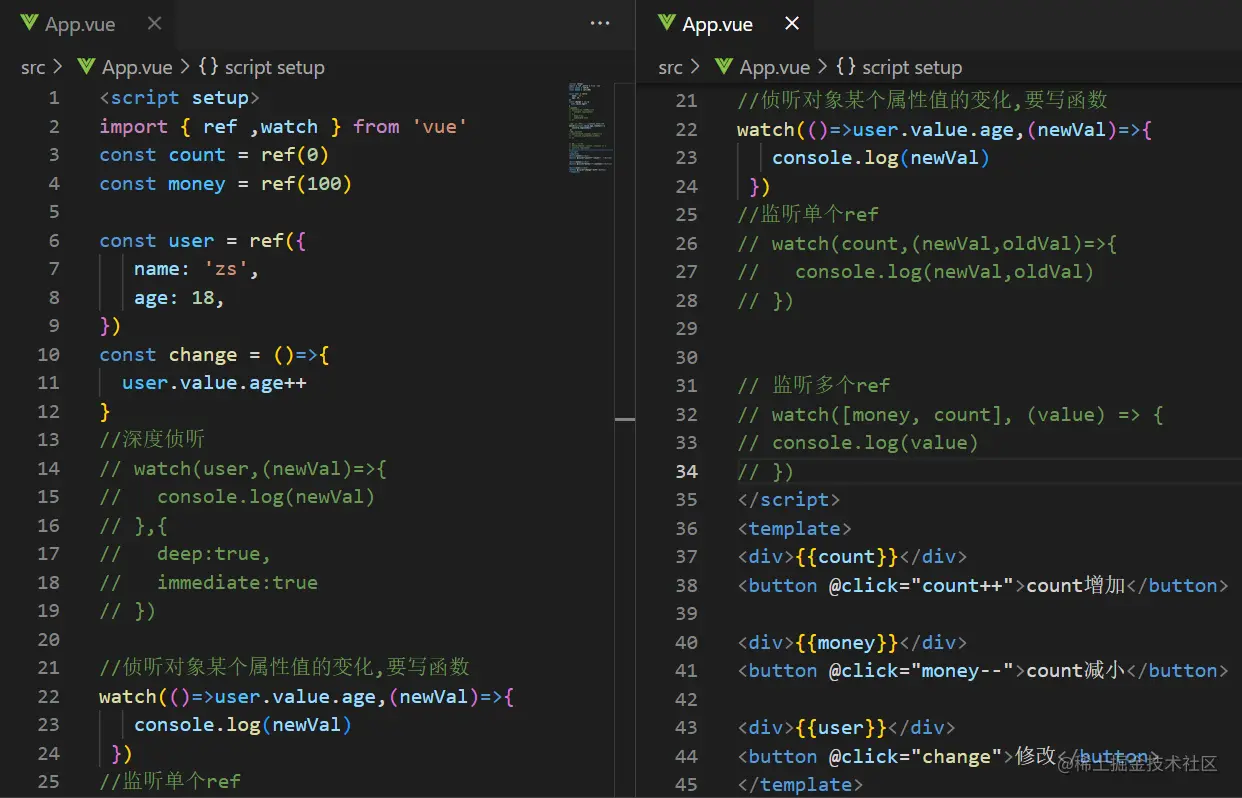Click '// watch(count,(newVal,oldVal)=>{' comment line 26
Screen dimensions: 1242x798
click(927, 244)
